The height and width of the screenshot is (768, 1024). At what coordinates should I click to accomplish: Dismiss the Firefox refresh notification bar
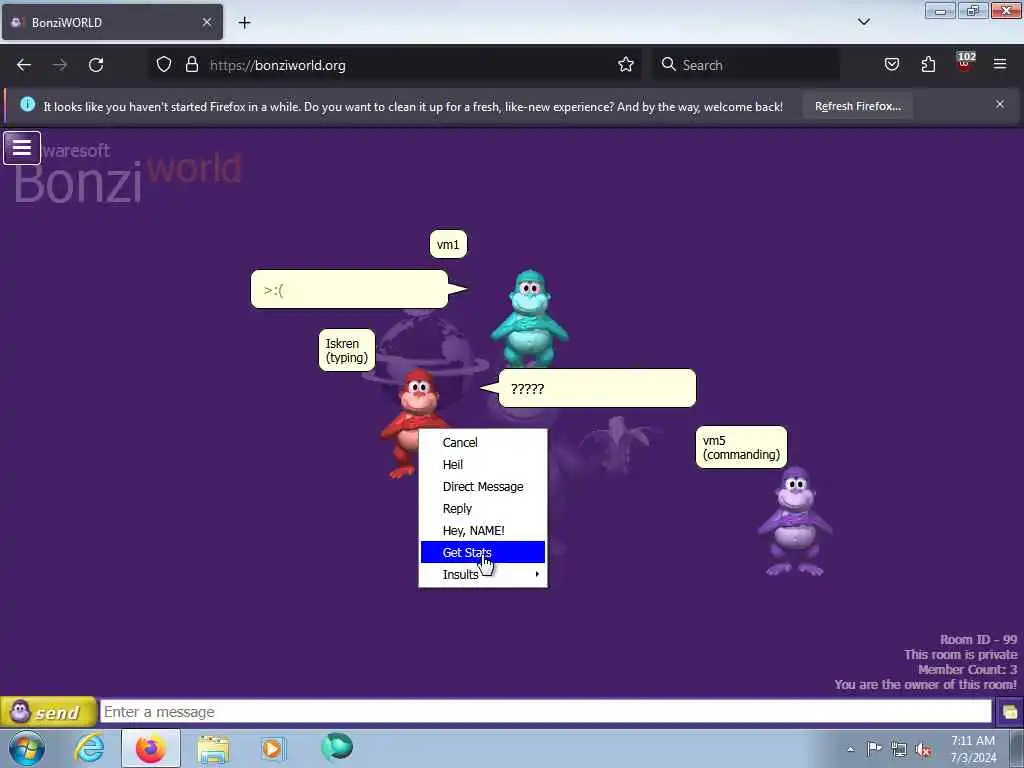[x=1000, y=104]
